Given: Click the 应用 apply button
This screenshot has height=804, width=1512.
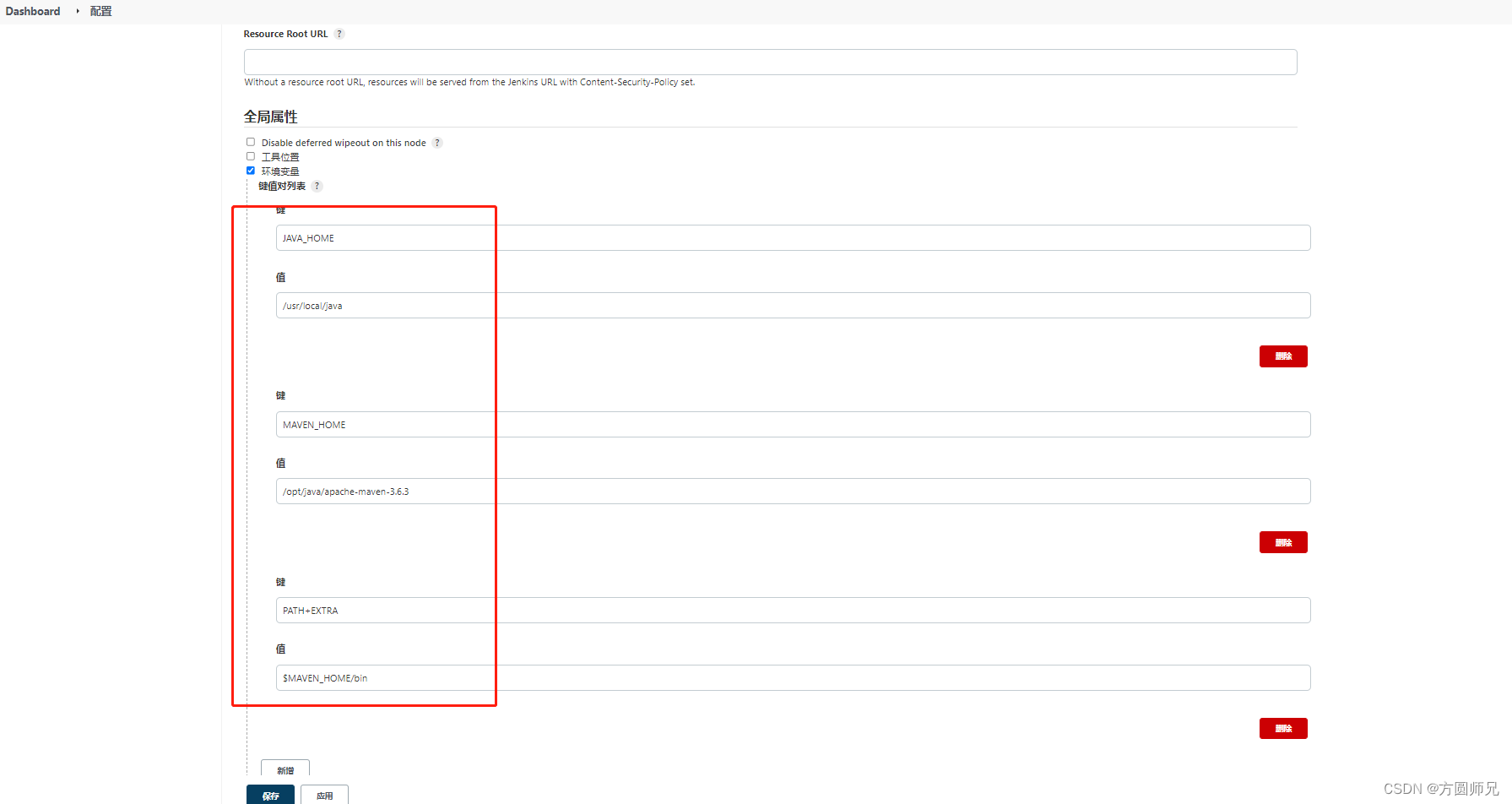Looking at the screenshot, I should [324, 795].
